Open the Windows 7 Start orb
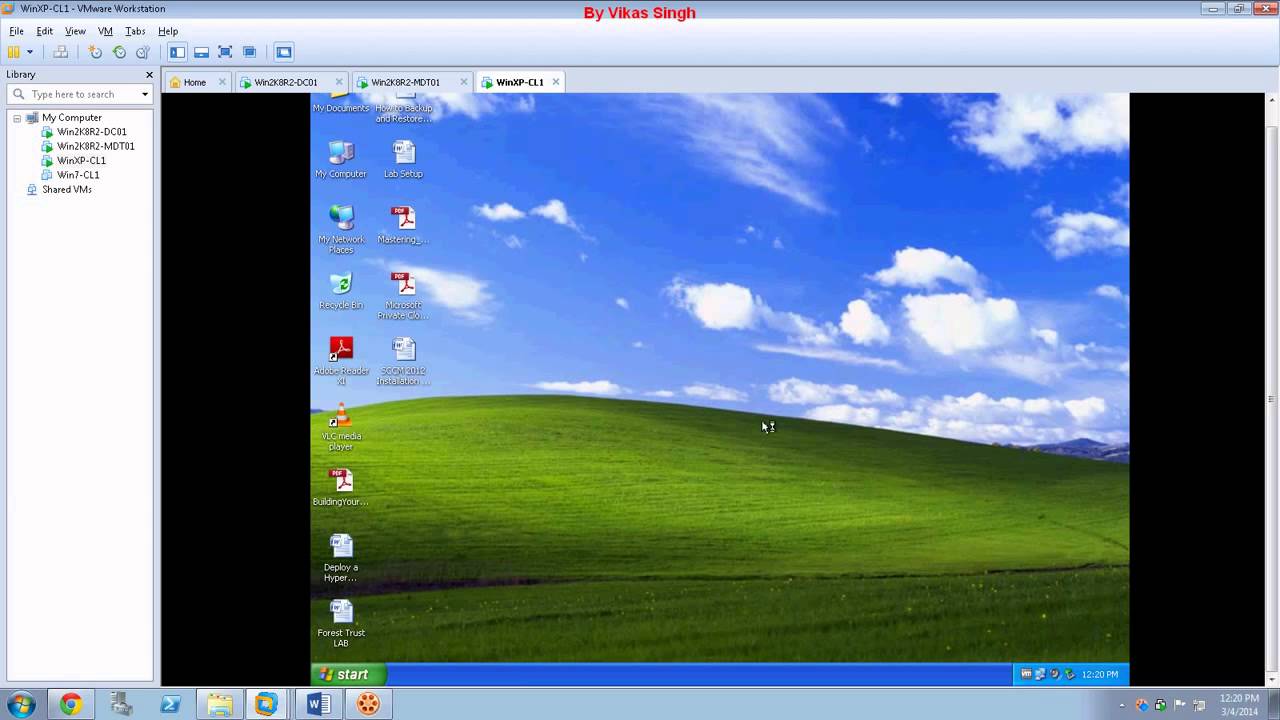 (21, 704)
